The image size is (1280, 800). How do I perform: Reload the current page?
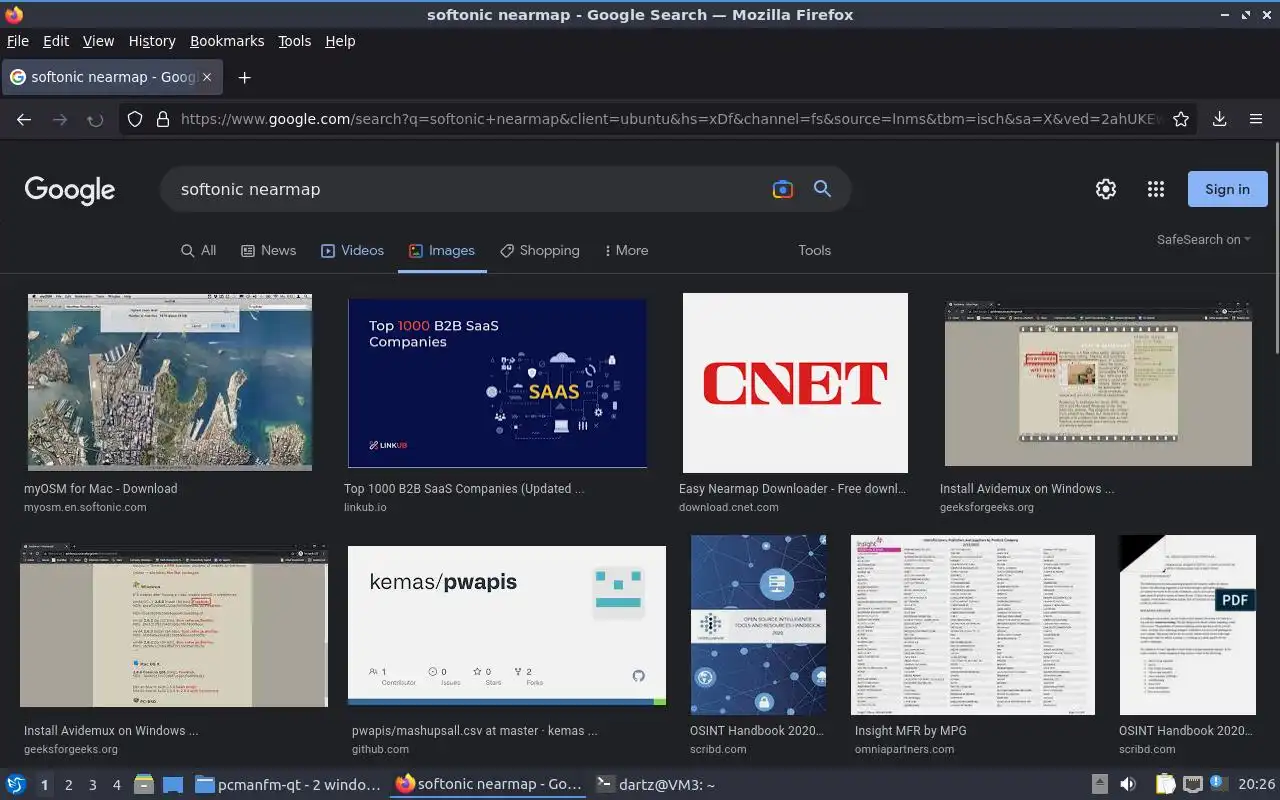[x=95, y=119]
